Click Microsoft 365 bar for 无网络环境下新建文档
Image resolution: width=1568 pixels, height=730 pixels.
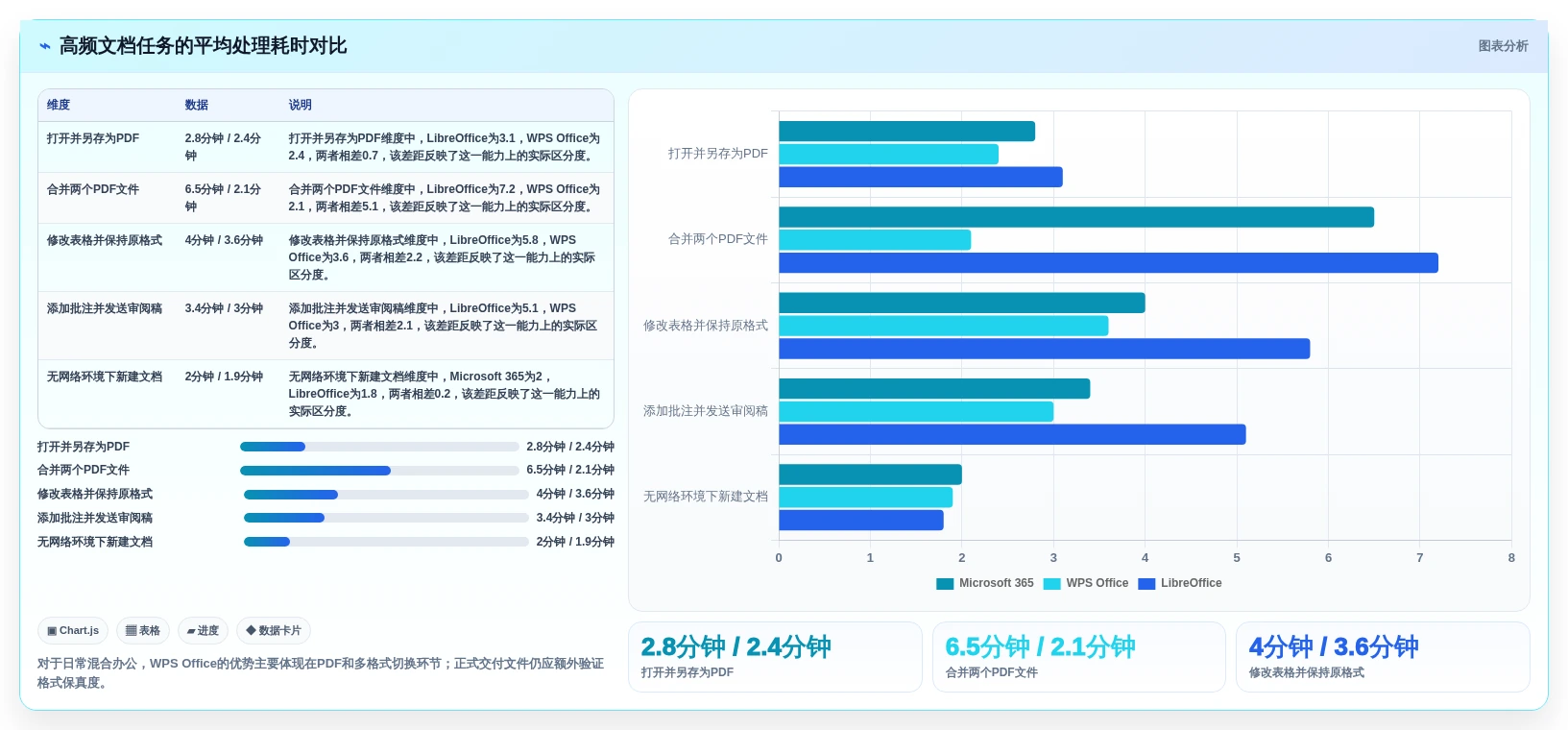[870, 474]
